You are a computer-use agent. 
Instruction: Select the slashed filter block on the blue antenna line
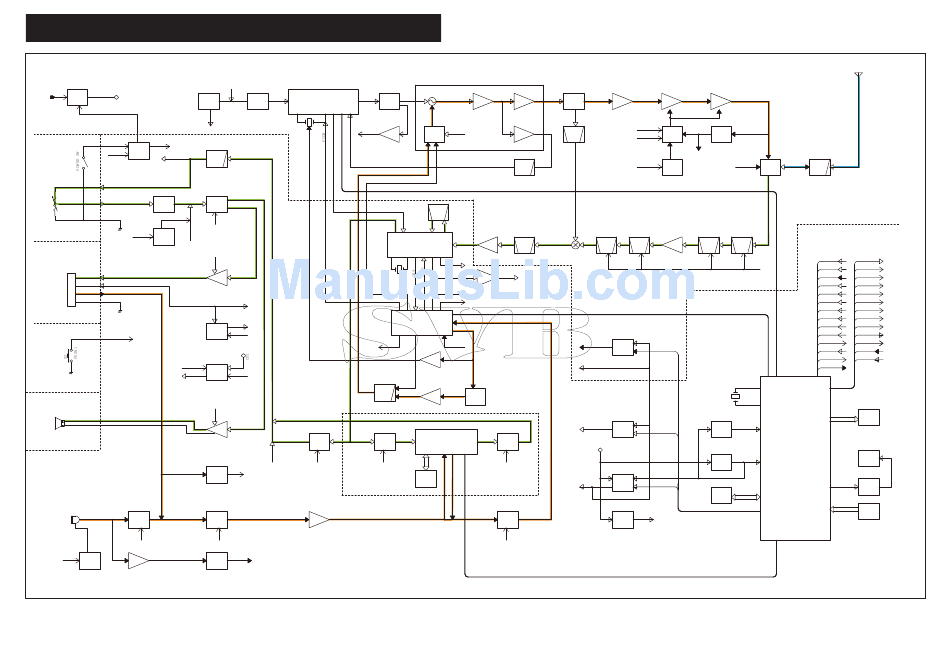pyautogui.click(x=820, y=167)
